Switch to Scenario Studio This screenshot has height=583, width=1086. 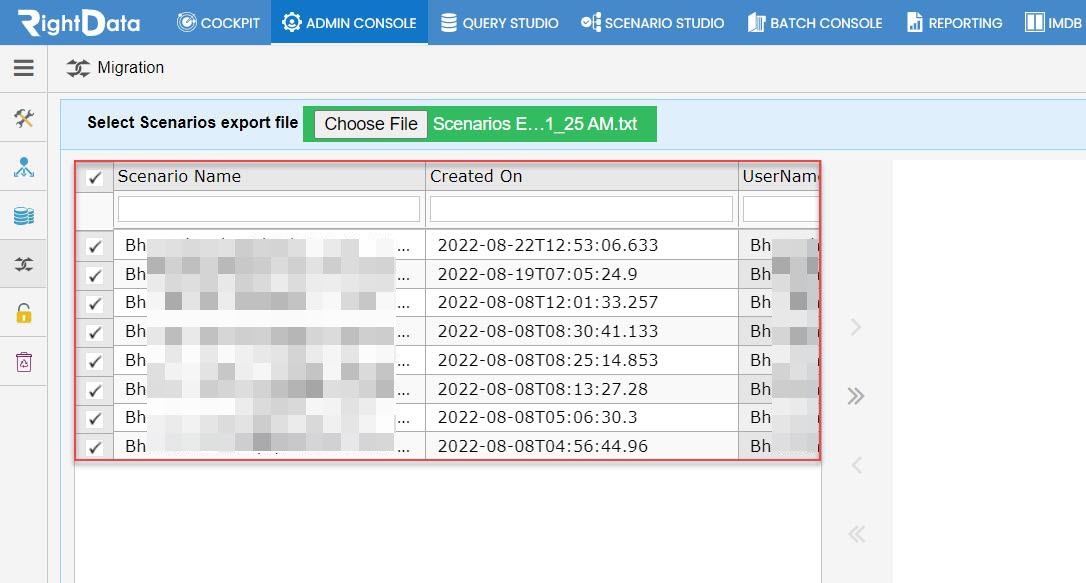(652, 23)
